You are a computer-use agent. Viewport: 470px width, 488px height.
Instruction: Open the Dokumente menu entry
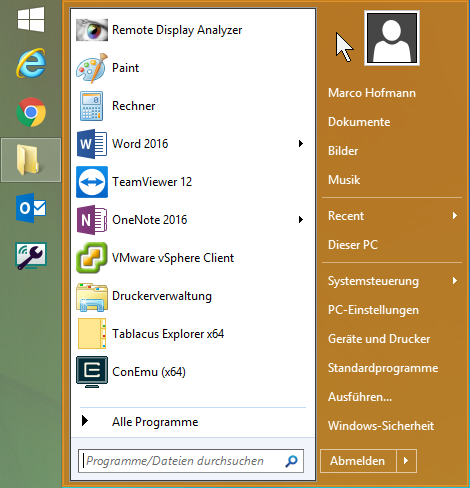point(359,122)
